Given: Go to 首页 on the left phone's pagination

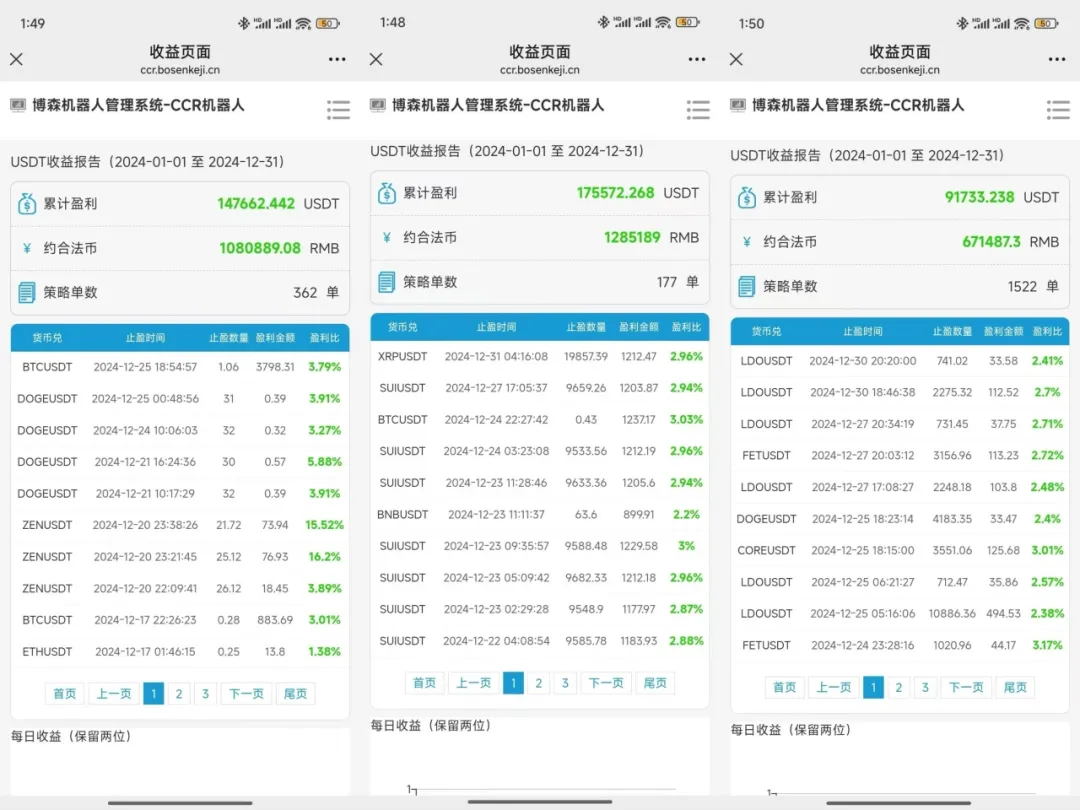Looking at the screenshot, I should coord(65,694).
